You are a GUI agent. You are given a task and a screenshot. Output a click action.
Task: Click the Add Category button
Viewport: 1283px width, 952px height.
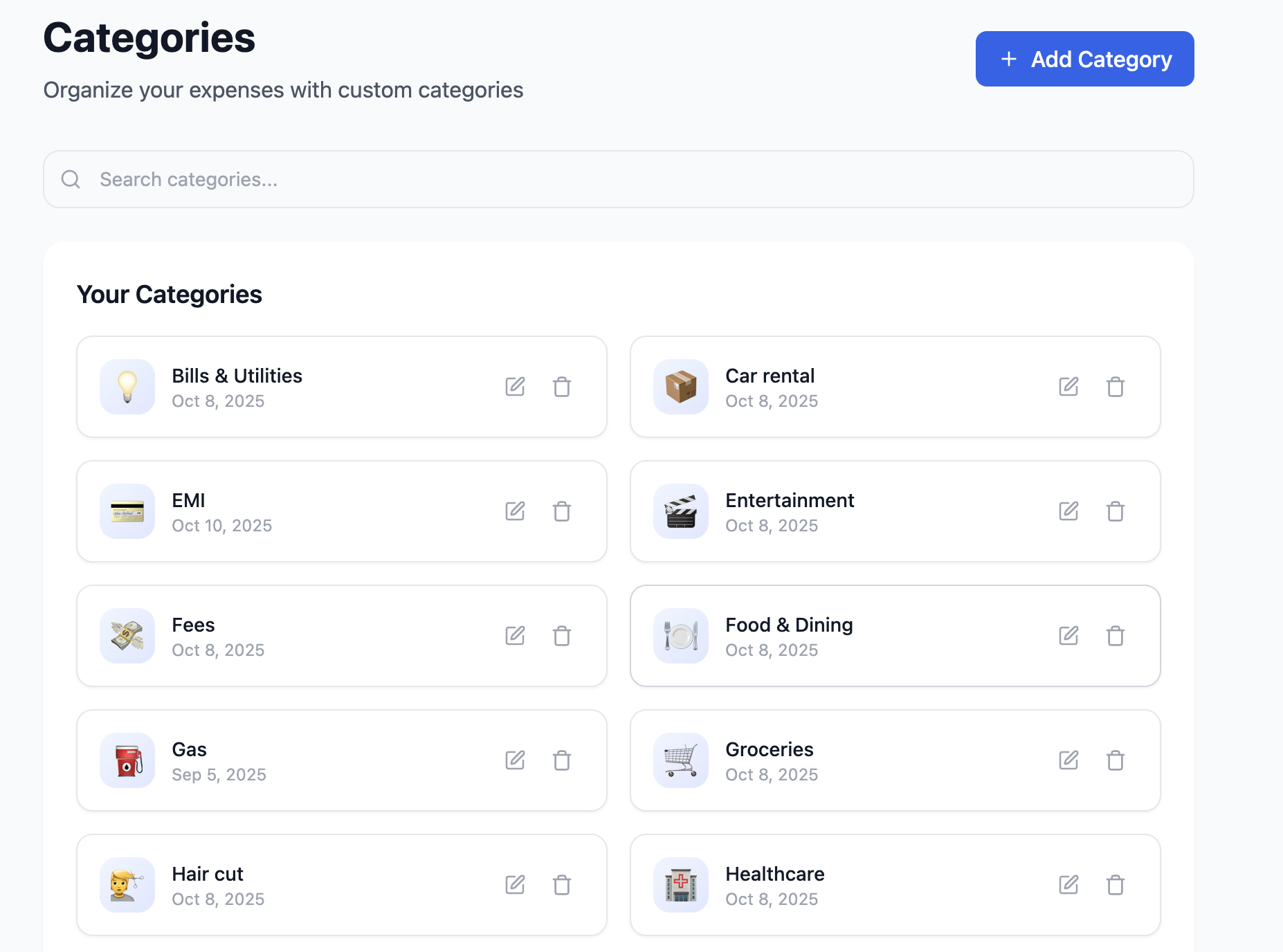pyautogui.click(x=1084, y=59)
